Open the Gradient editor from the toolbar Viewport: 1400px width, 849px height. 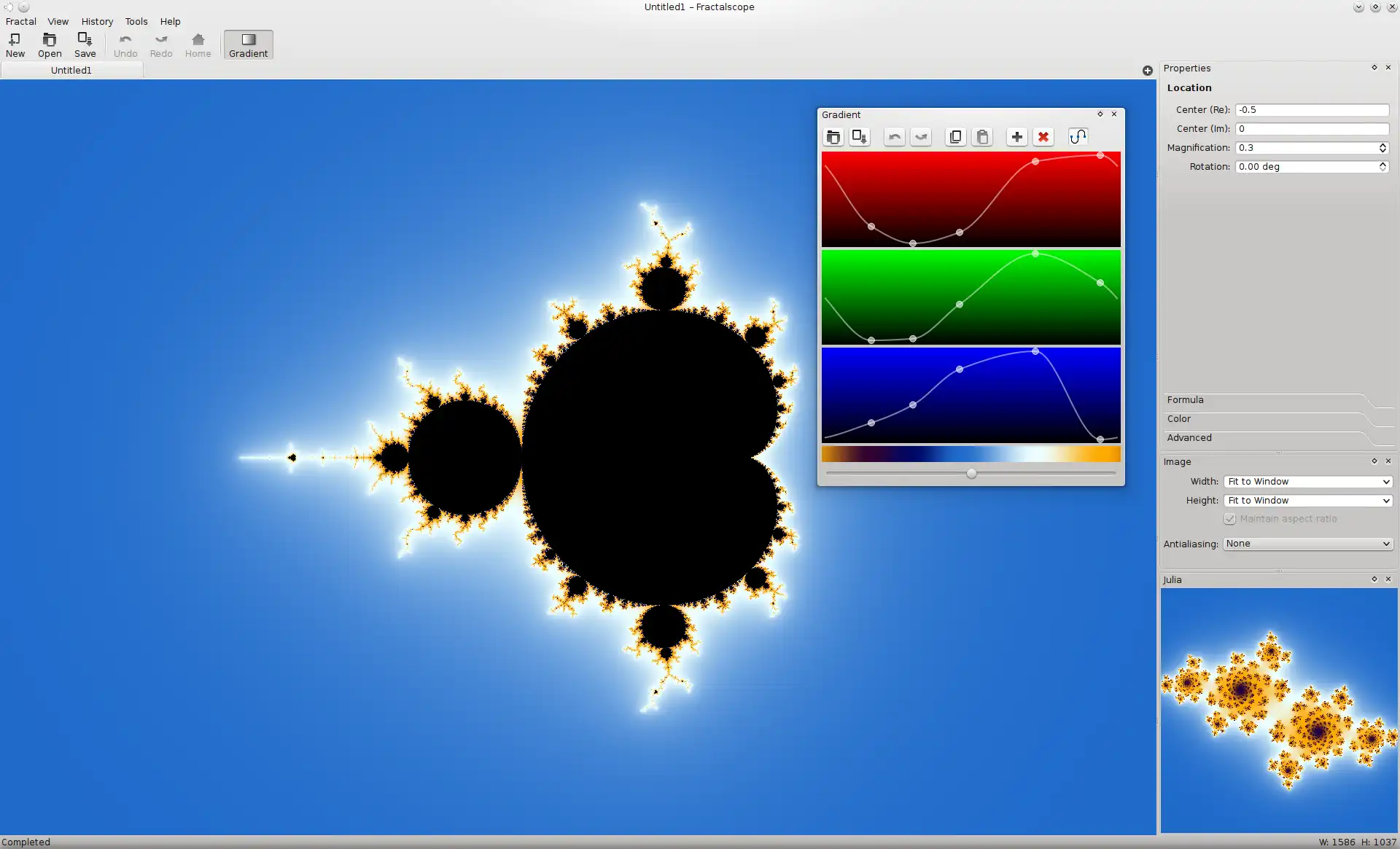click(x=248, y=44)
